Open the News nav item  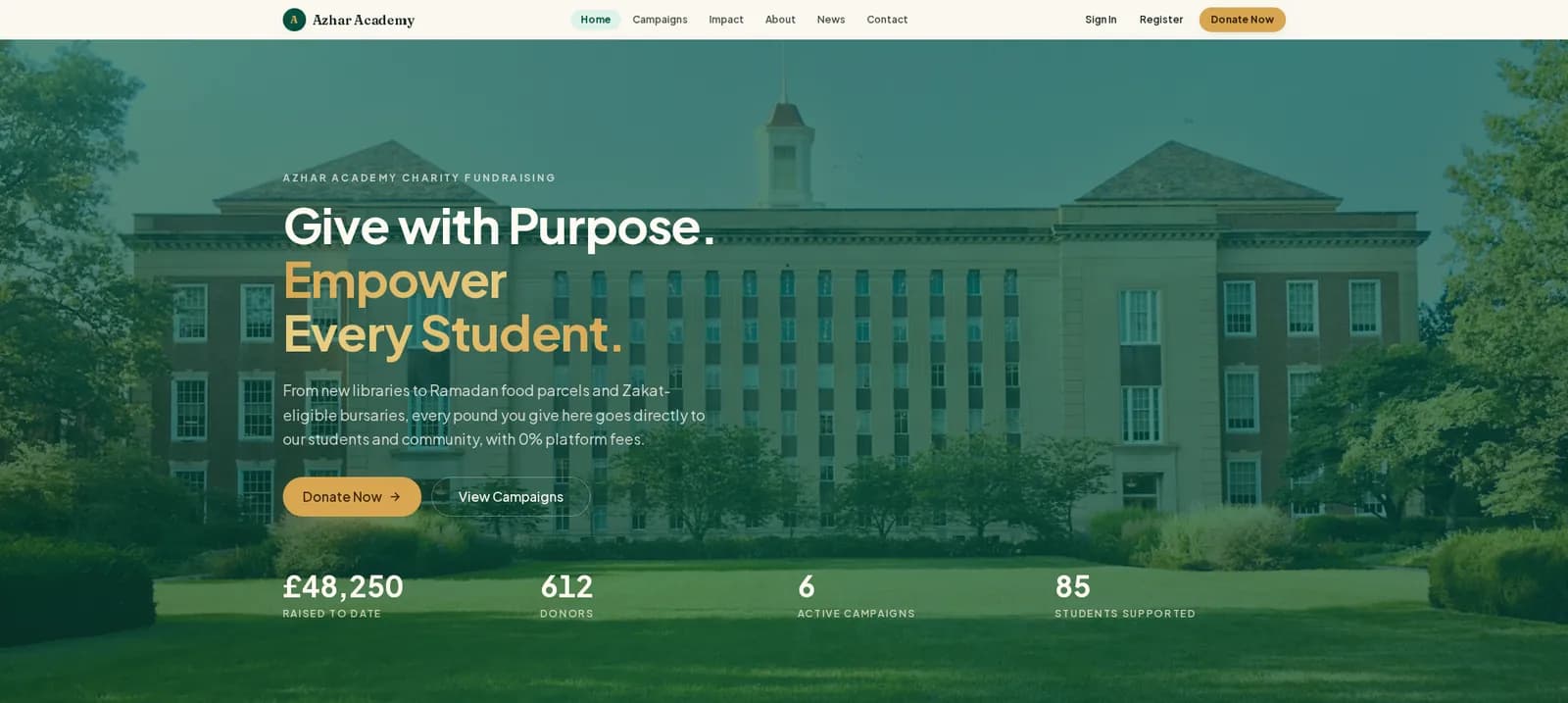(831, 20)
